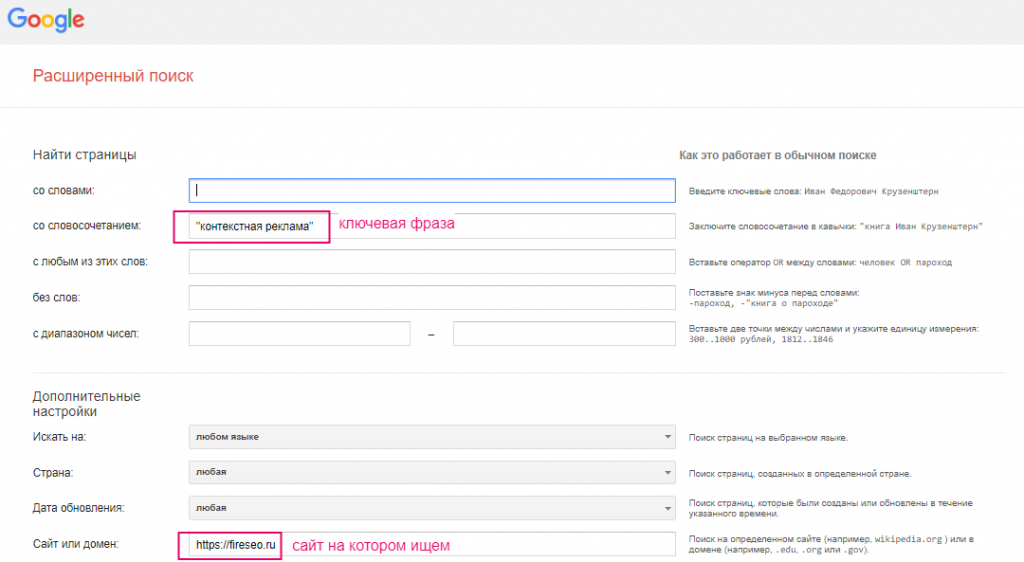
Task: Focus the 'со словами' text field
Action: pos(432,190)
